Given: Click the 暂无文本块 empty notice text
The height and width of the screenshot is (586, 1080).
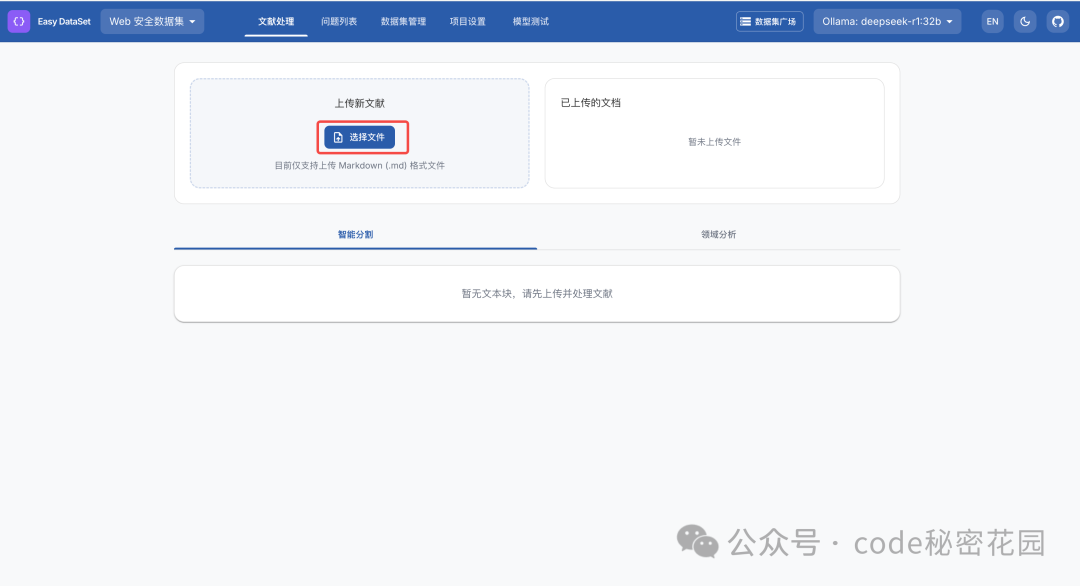Looking at the screenshot, I should click(537, 293).
